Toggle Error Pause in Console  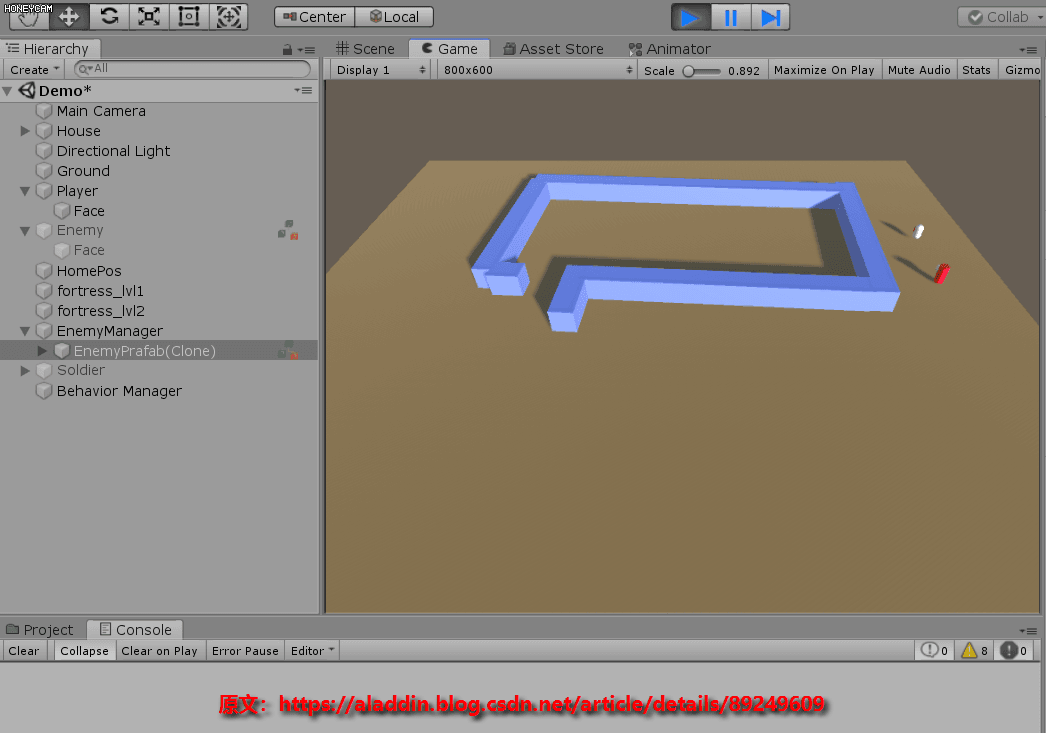click(x=245, y=651)
